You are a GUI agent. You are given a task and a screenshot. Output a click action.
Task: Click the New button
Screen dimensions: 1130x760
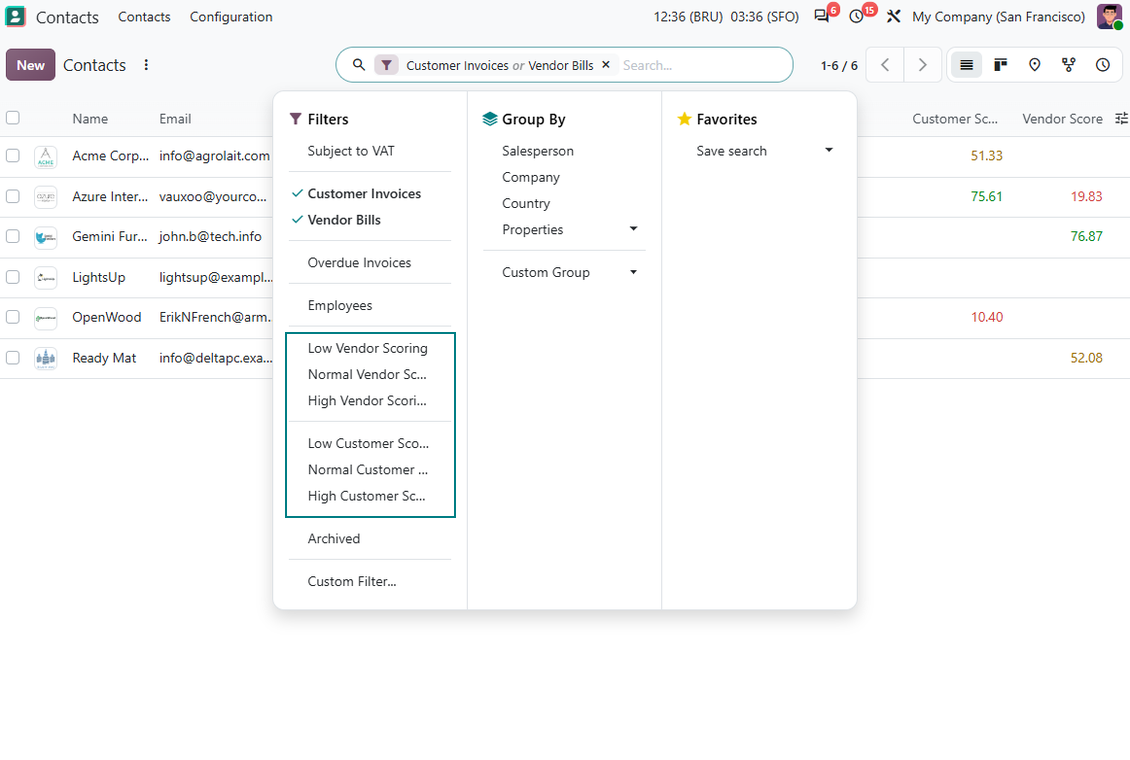click(30, 65)
